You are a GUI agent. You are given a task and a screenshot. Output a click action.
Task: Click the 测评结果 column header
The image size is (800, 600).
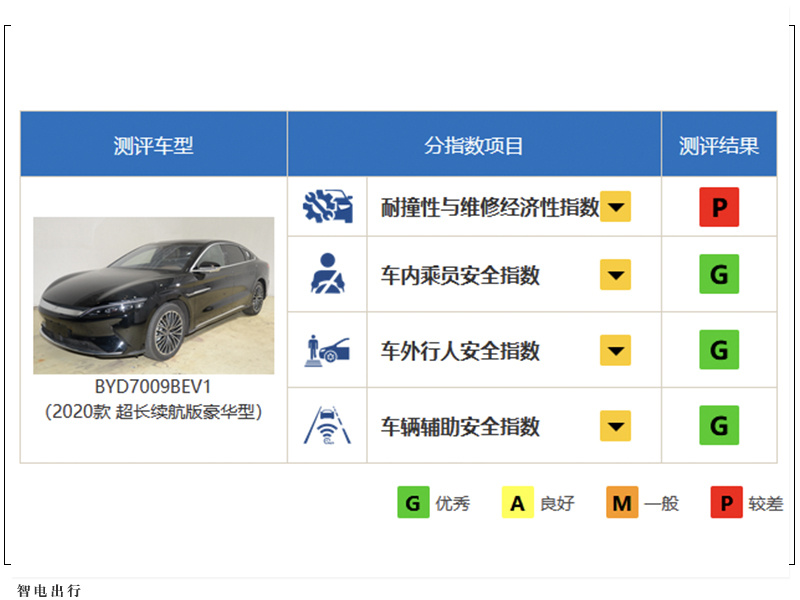719,145
